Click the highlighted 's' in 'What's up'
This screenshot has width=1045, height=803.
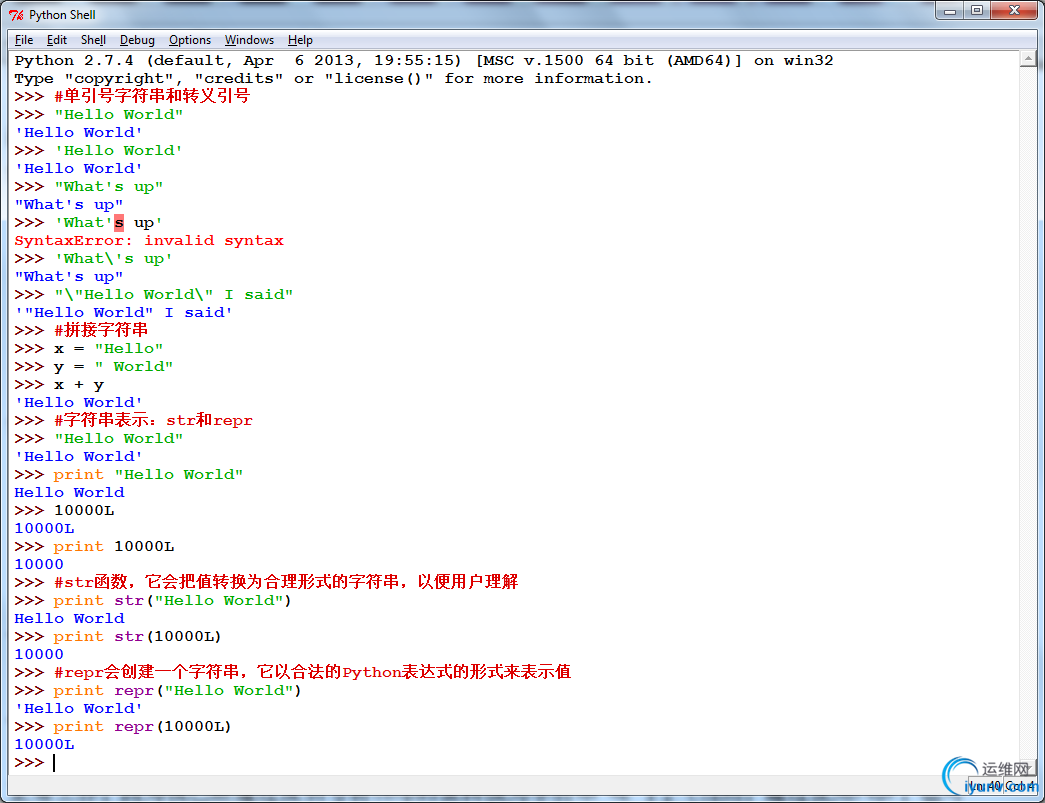click(119, 223)
